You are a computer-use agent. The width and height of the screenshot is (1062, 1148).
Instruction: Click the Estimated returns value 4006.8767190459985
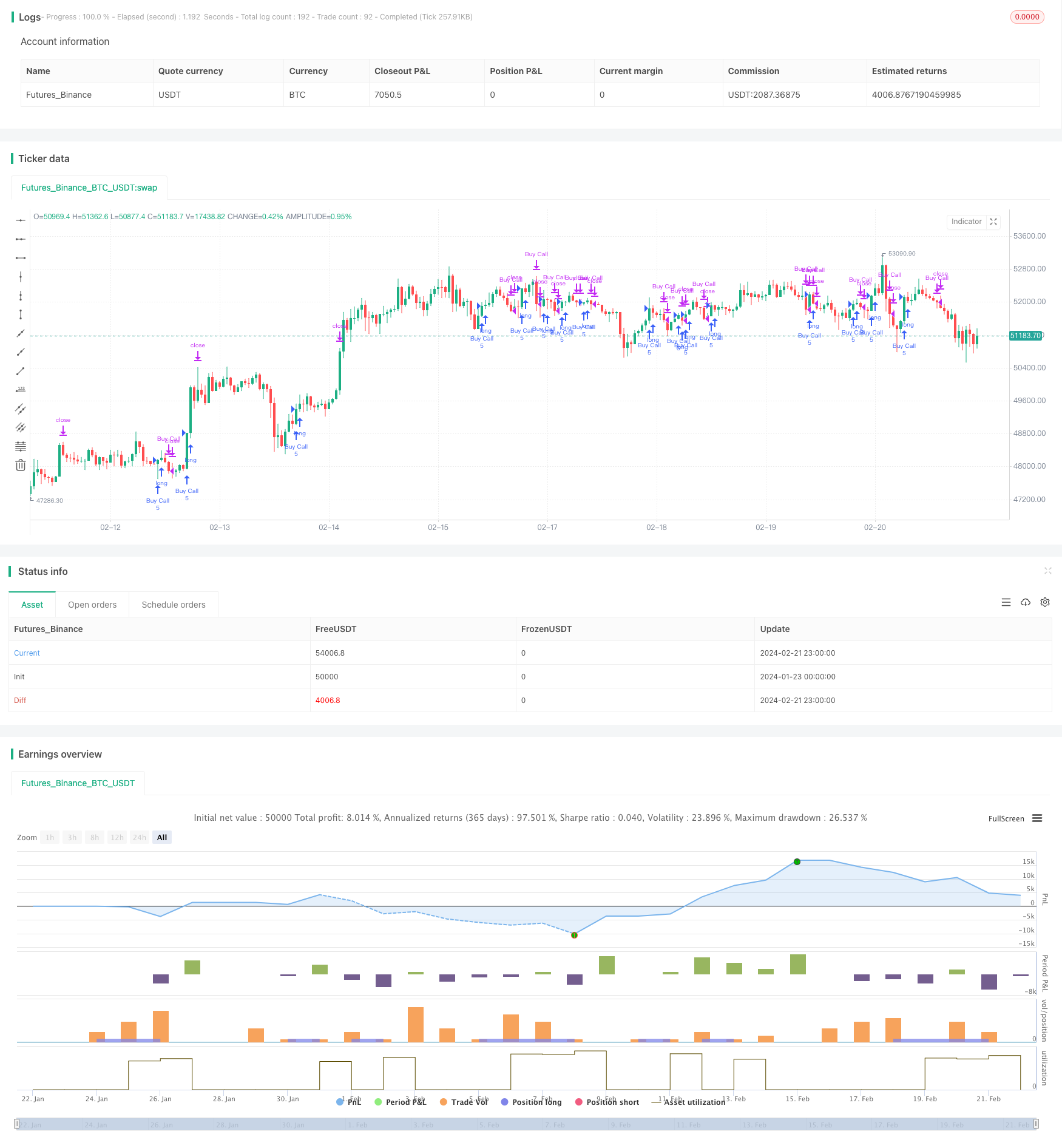(x=916, y=95)
